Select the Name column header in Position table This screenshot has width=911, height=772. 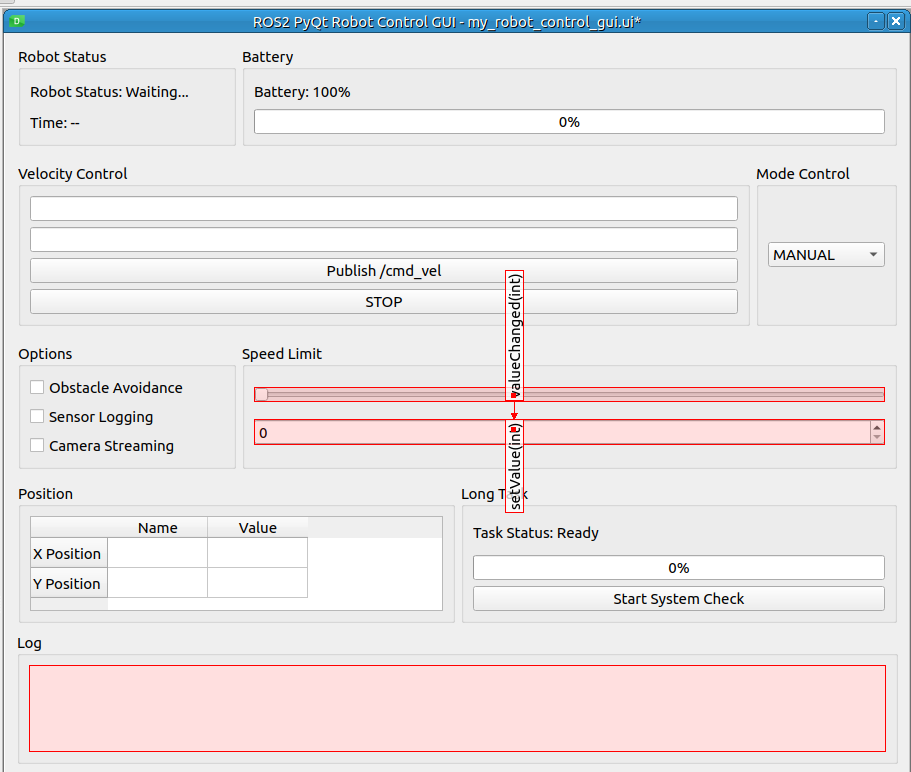(157, 527)
